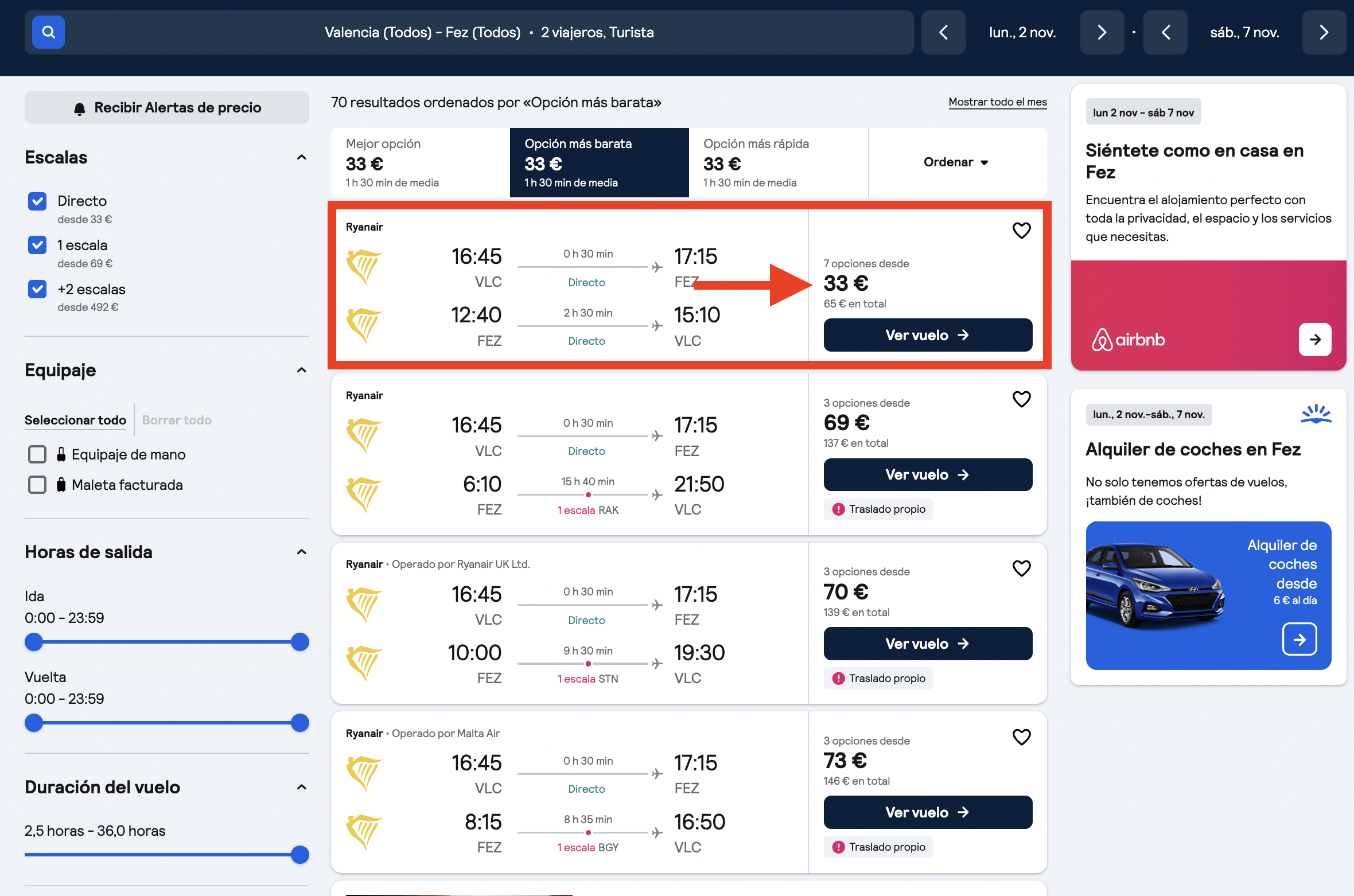
Task: Click the blue car rental thumbnail image
Action: pyautogui.click(x=1209, y=595)
